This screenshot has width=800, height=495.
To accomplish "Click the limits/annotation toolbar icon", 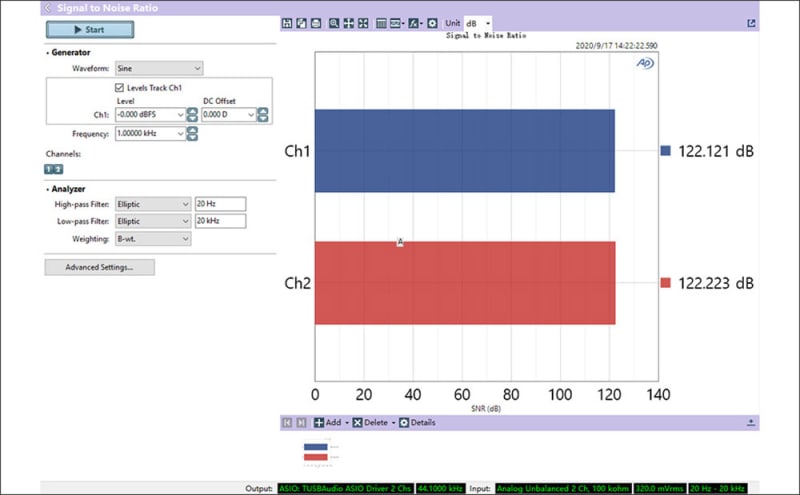I will tap(397, 23).
